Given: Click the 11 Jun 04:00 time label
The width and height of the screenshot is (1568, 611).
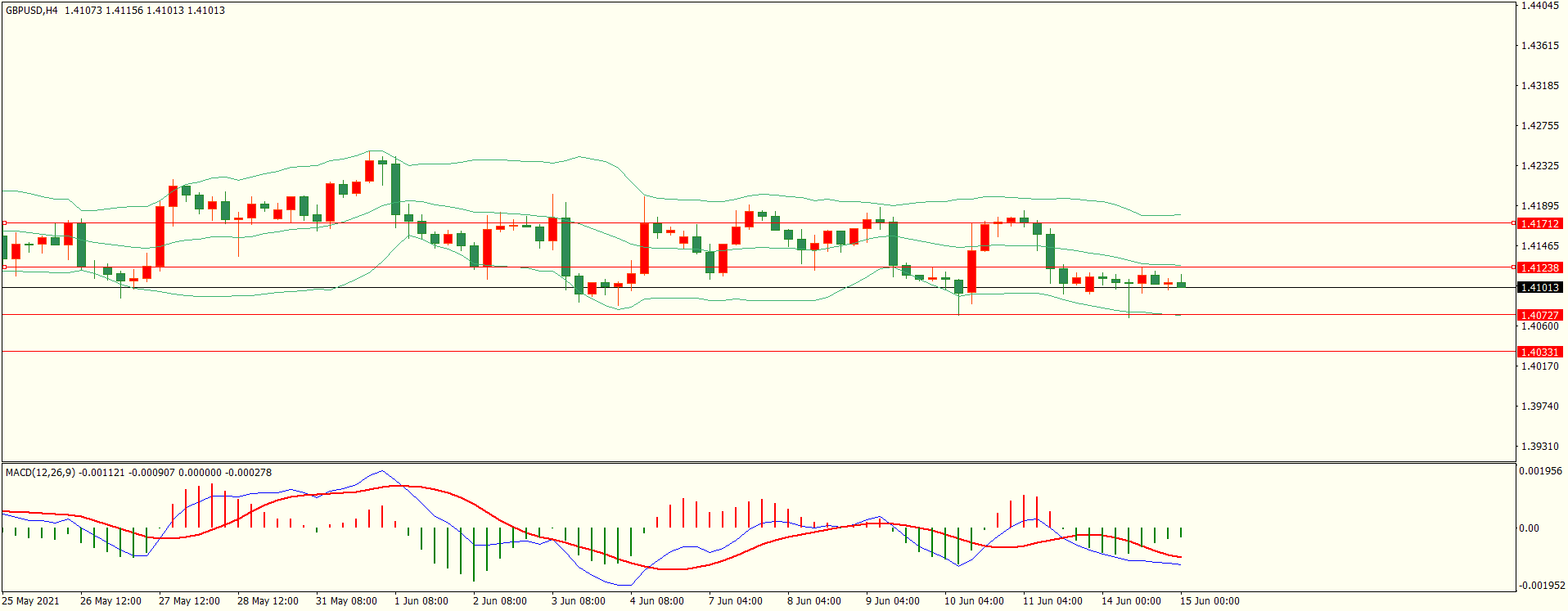Looking at the screenshot, I should click(x=1052, y=601).
